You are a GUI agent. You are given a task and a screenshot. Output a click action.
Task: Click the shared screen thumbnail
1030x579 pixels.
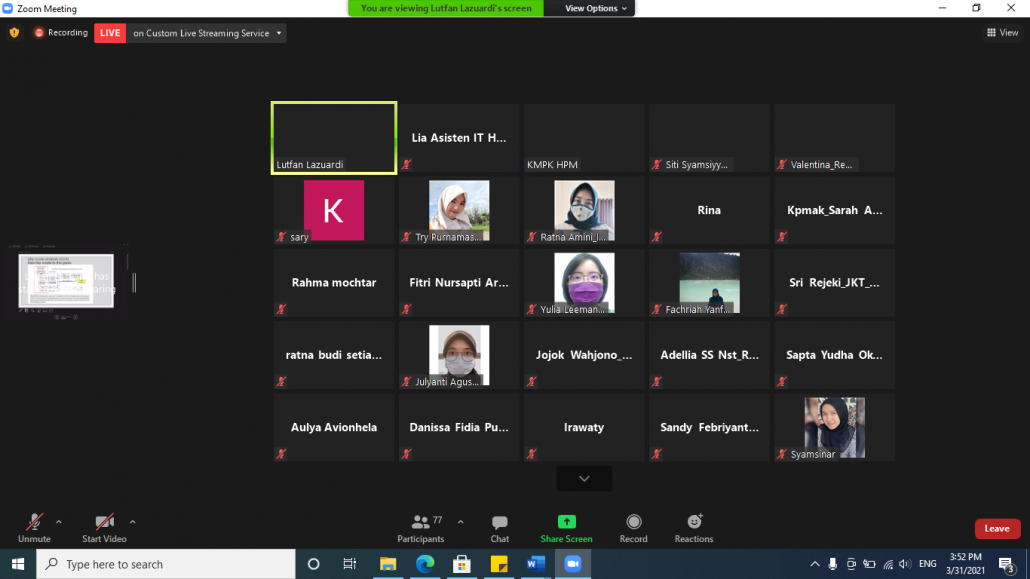66,281
